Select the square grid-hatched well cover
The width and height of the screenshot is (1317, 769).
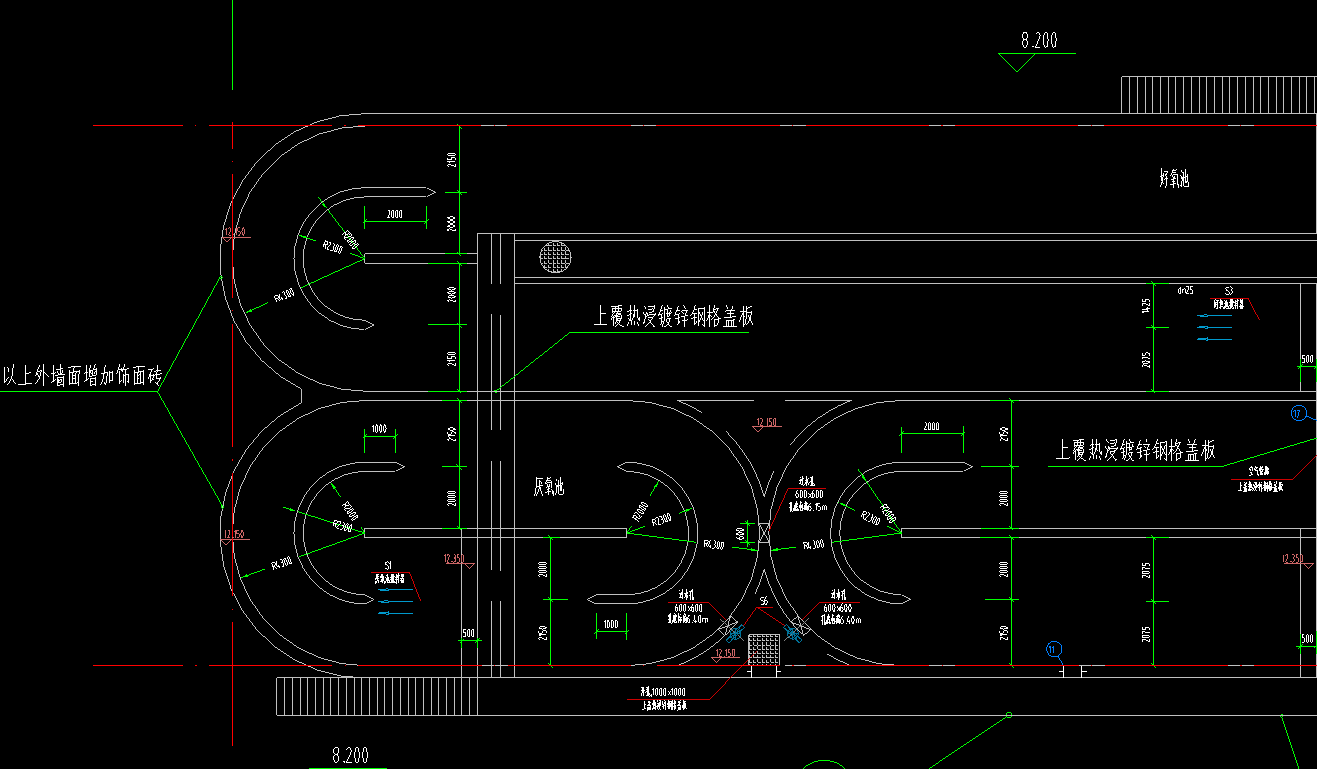click(764, 649)
